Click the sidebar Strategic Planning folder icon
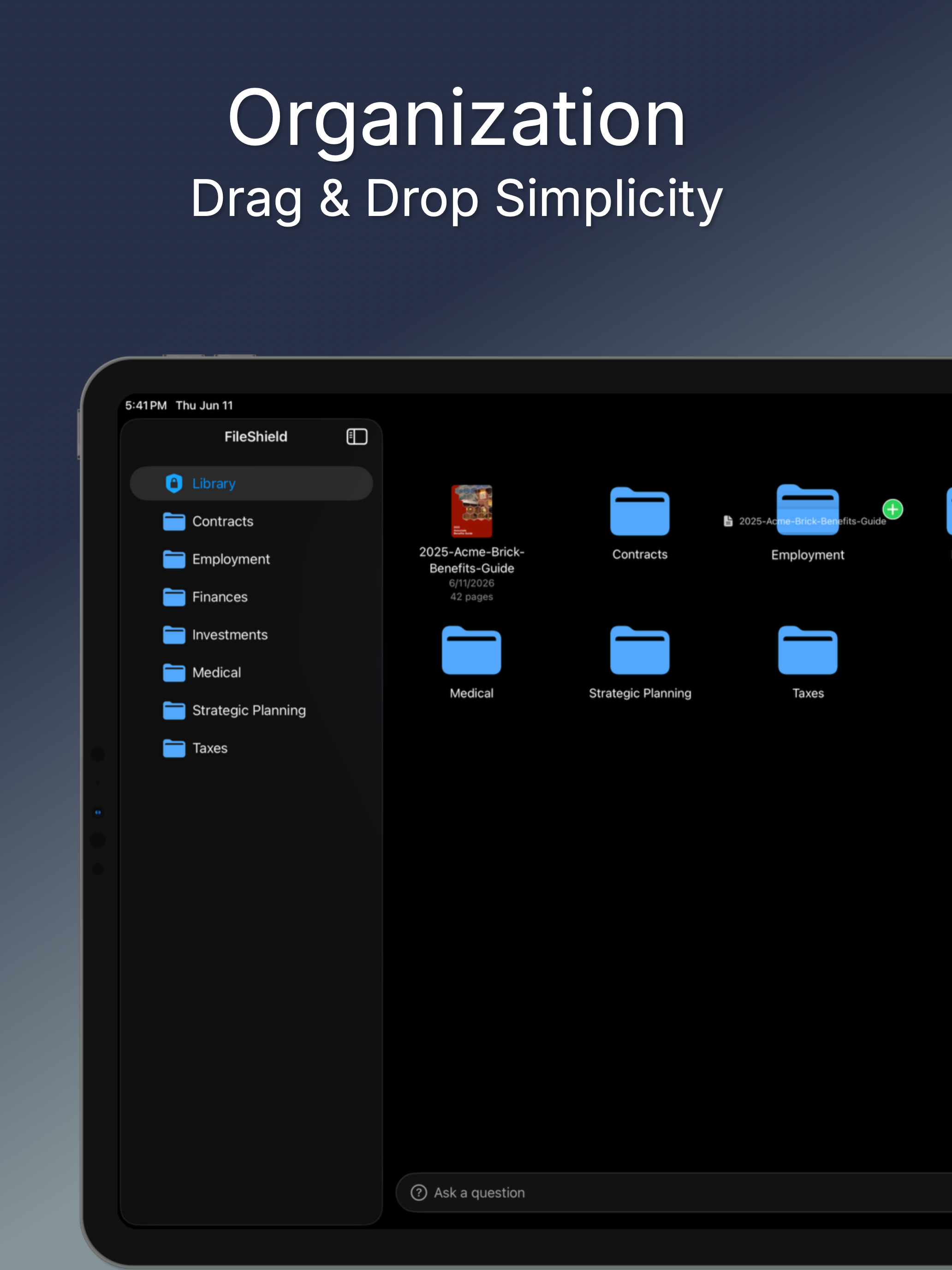Screen dimensions: 952x1270 (x=174, y=710)
